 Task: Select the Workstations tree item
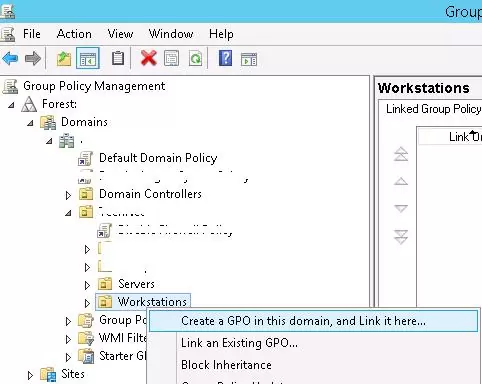(152, 302)
